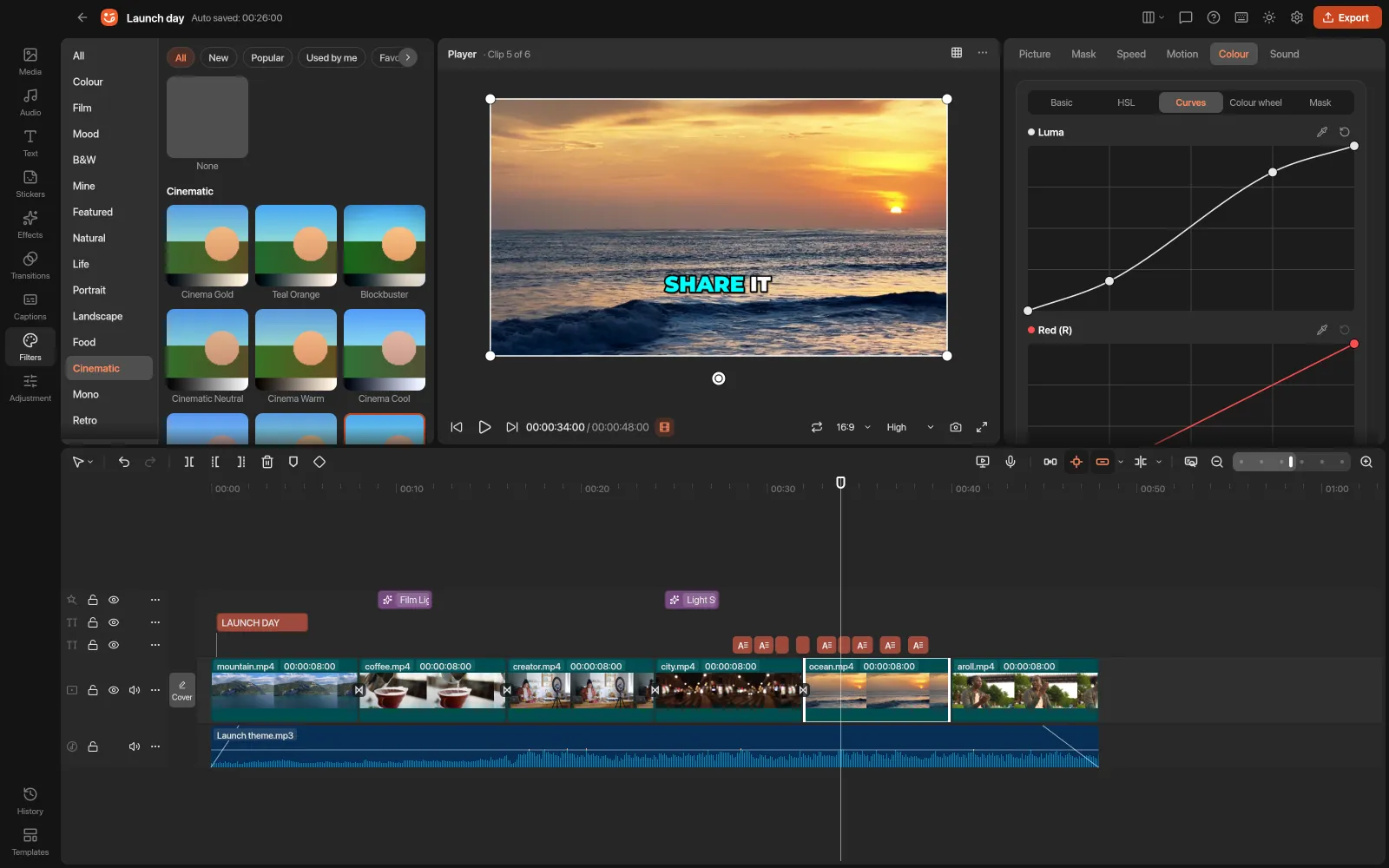Click the undo arrow in the timeline toolbar
This screenshot has height=868, width=1389.
pos(124,462)
